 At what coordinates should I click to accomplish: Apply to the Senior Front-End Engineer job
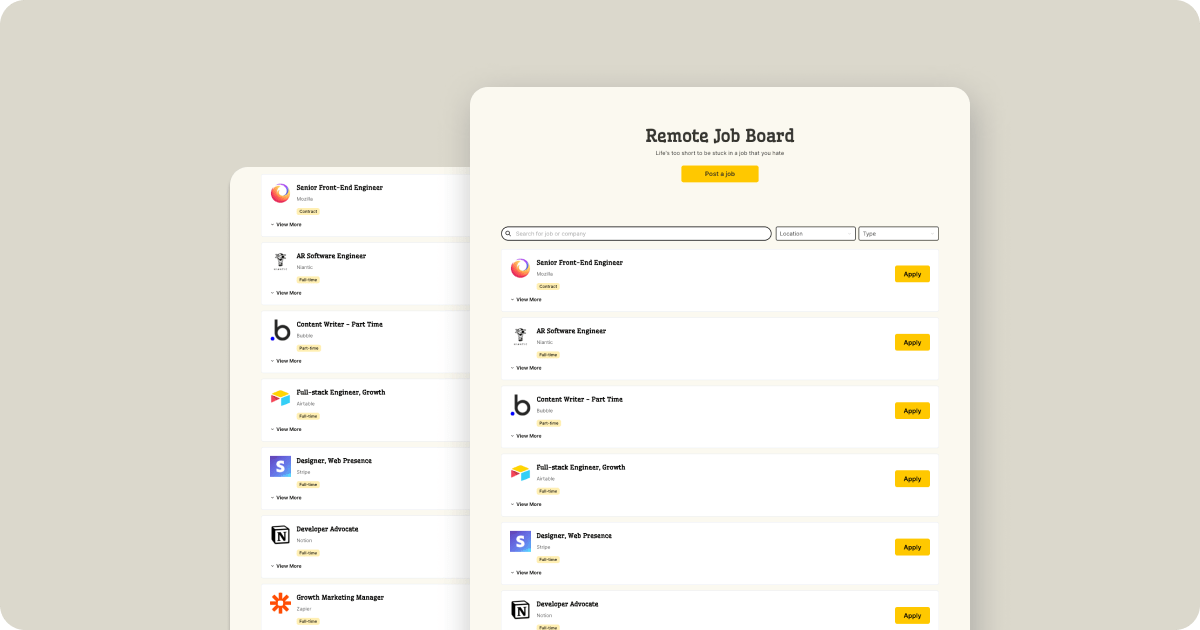pyautogui.click(x=912, y=274)
